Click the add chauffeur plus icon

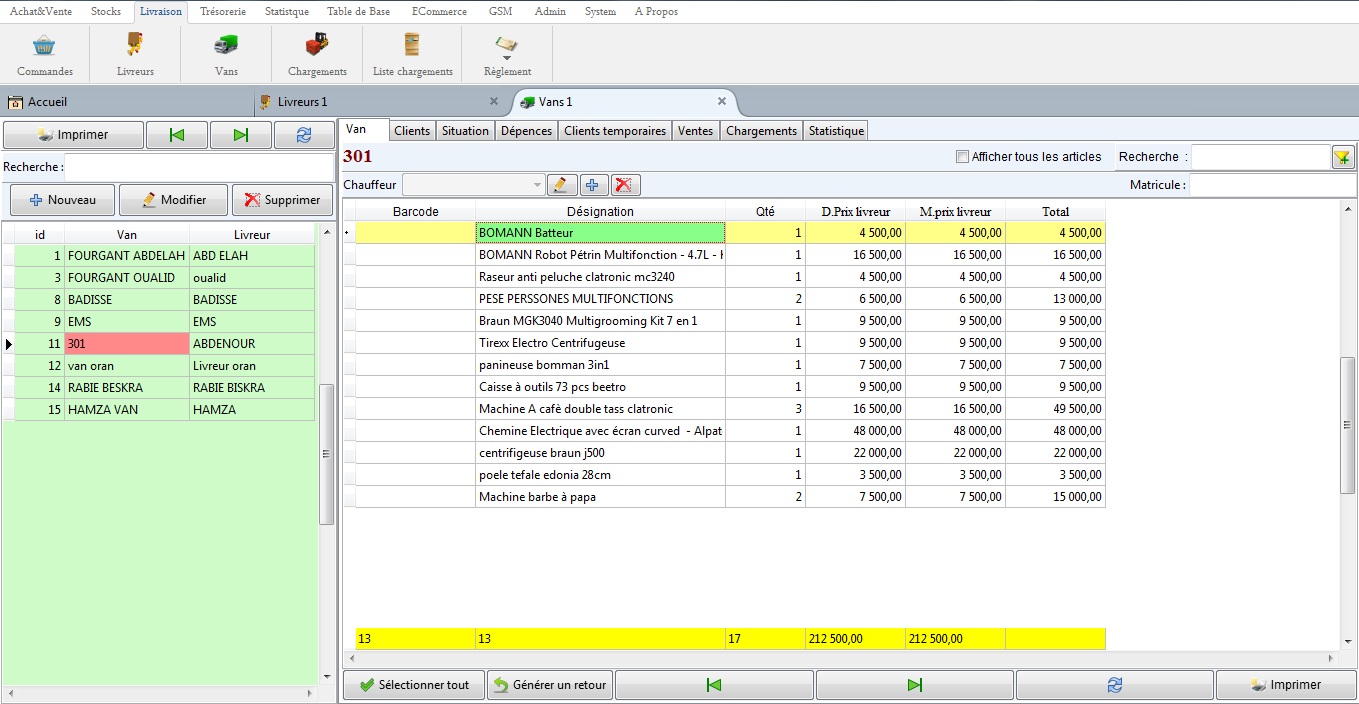[593, 185]
